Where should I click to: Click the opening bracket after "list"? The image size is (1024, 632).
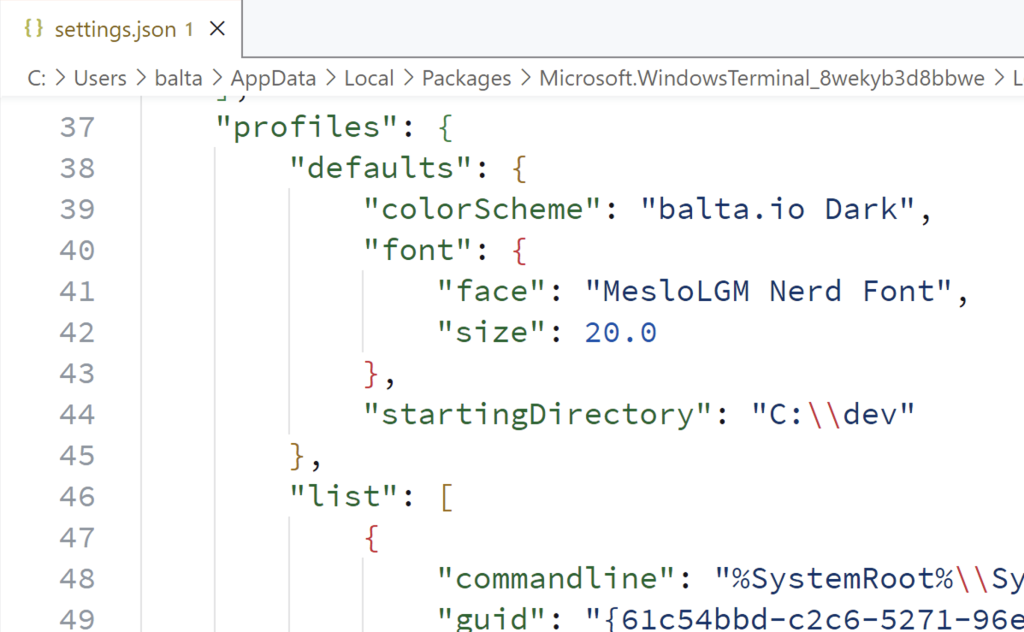447,498
